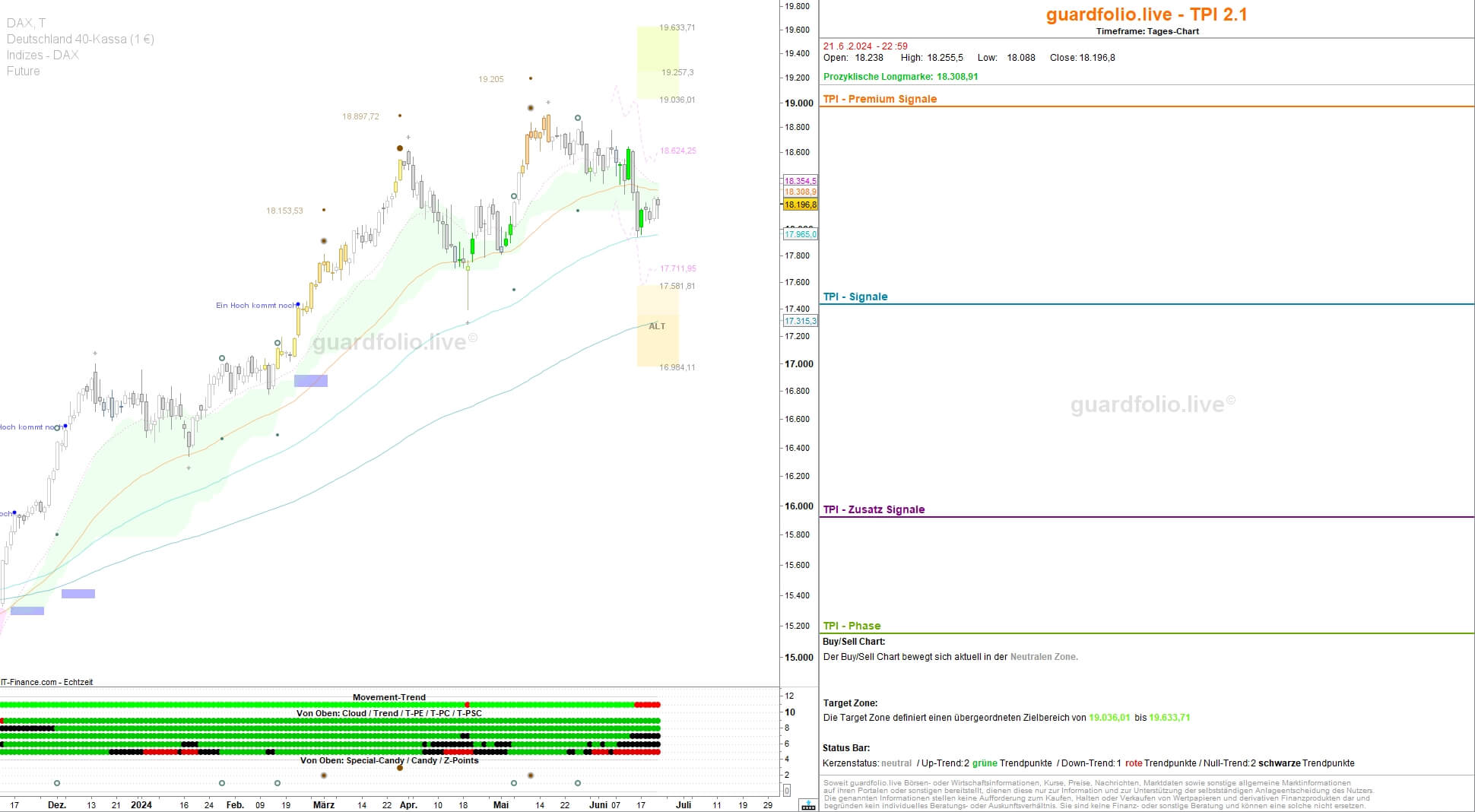This screenshot has width=1475, height=812.
Task: Click the Close value in the info panel
Action: pyautogui.click(x=1097, y=58)
